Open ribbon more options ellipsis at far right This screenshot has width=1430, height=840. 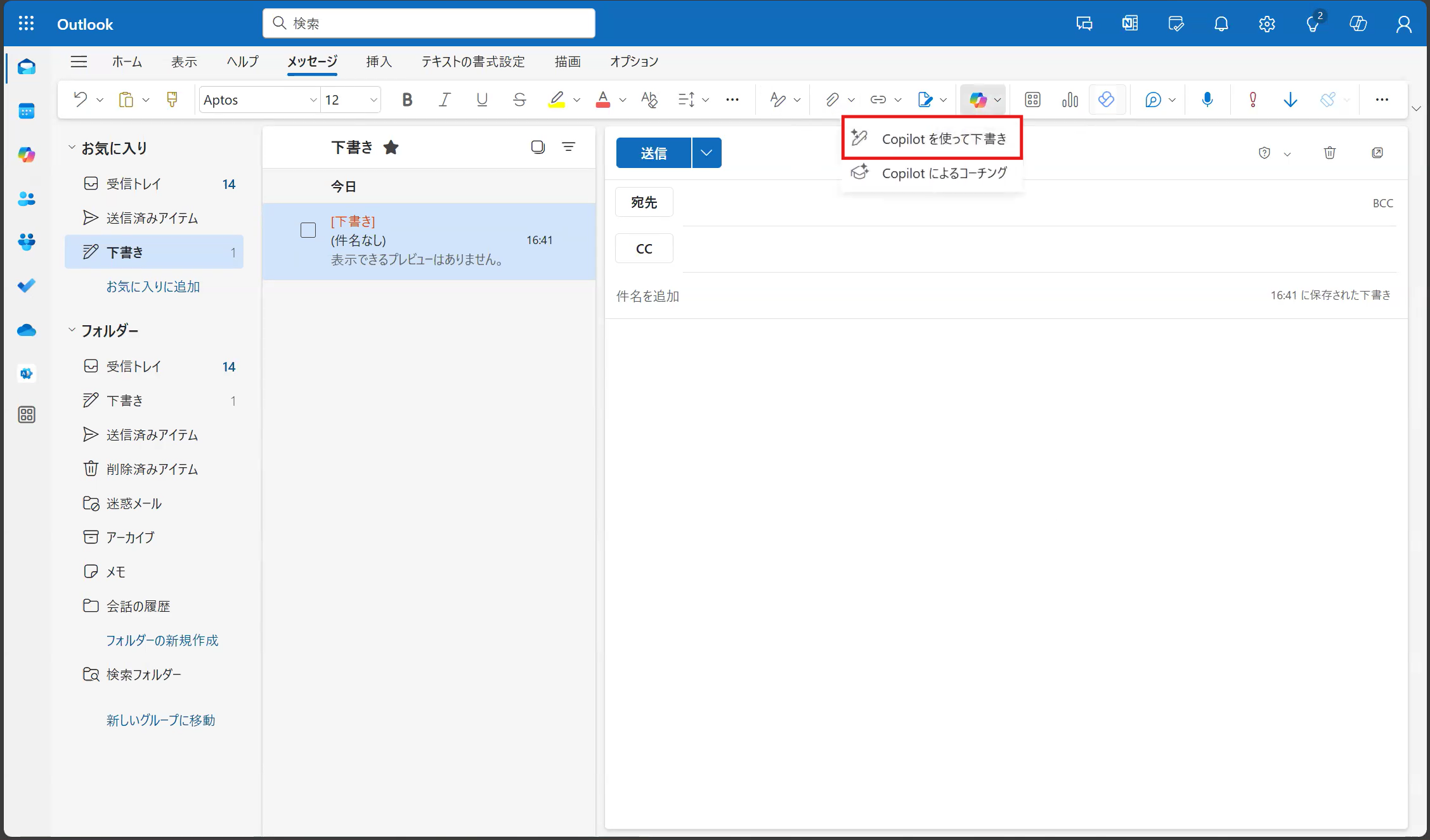[1382, 100]
